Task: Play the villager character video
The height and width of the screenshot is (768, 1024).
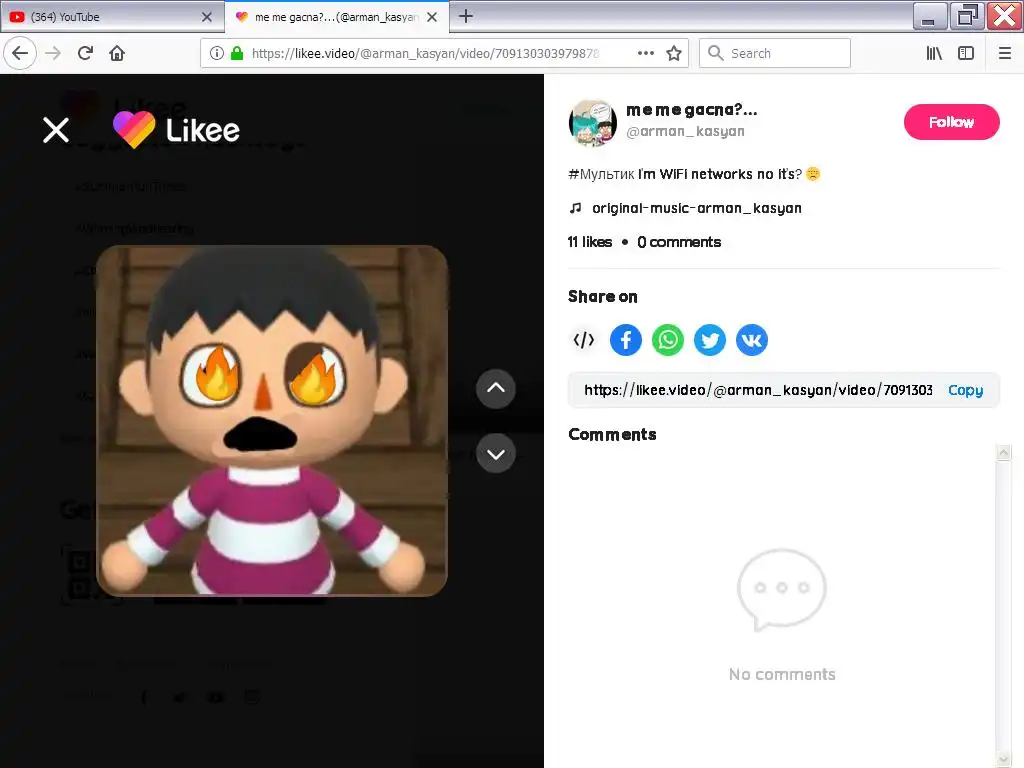Action: point(272,421)
